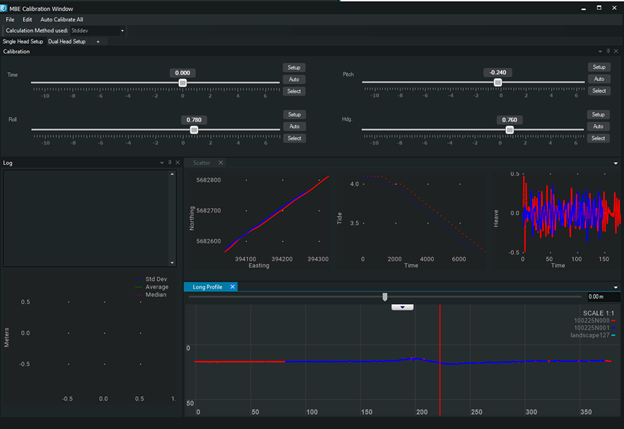The width and height of the screenshot is (624, 429).
Task: Click Auto button for Pitch
Action: (x=599, y=79)
